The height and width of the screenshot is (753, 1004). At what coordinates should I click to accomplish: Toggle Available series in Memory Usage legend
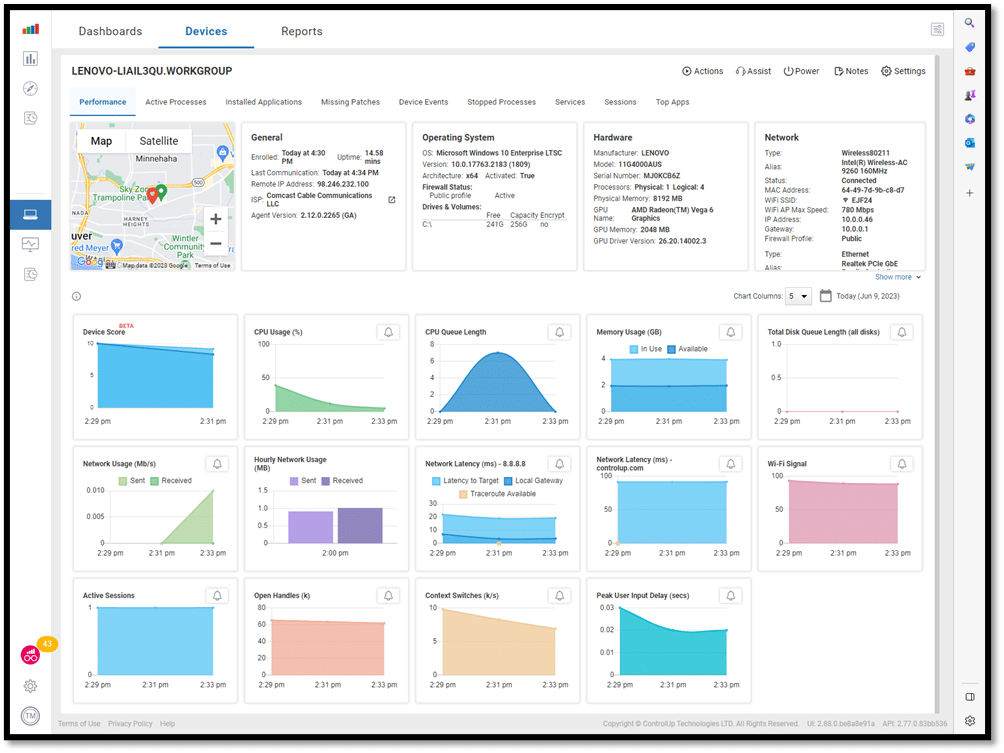pyautogui.click(x=687, y=349)
